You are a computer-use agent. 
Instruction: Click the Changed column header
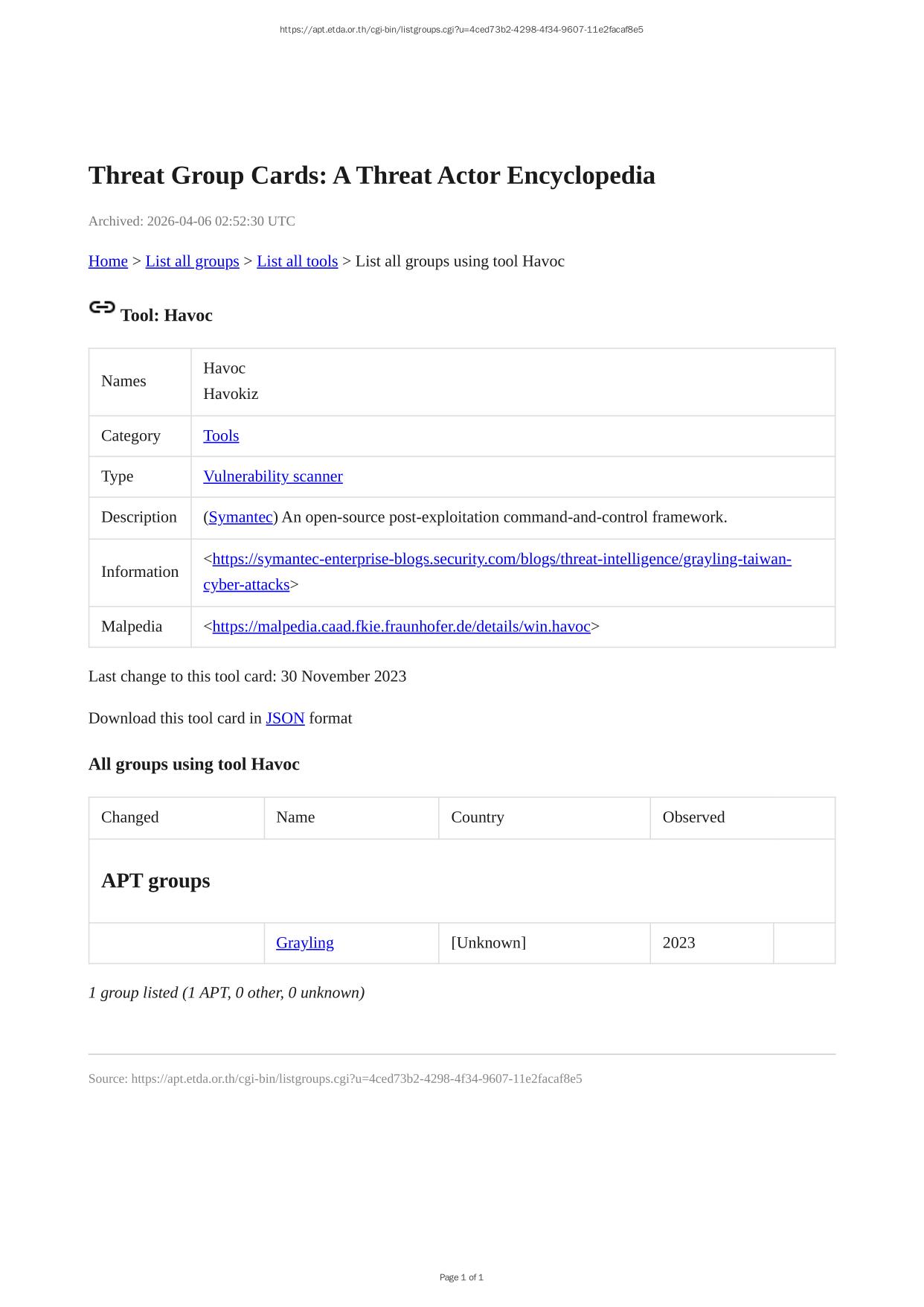click(130, 817)
